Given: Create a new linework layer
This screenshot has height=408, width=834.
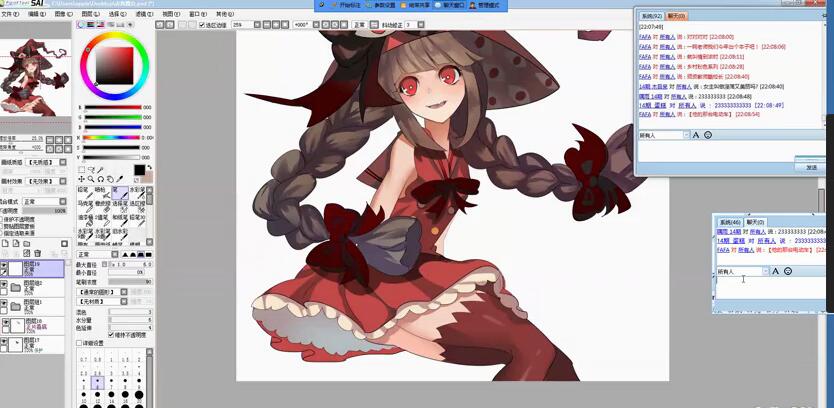Looking at the screenshot, I should (16, 244).
